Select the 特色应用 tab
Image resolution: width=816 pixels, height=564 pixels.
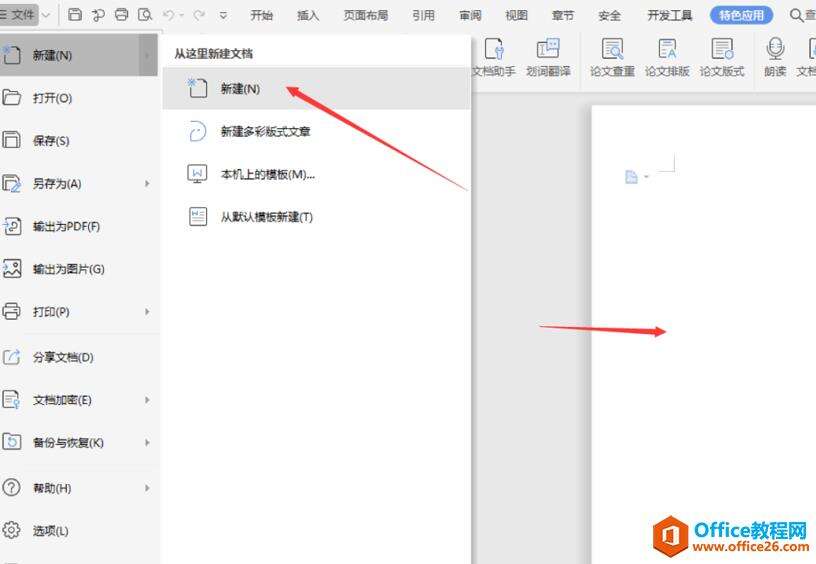(741, 15)
